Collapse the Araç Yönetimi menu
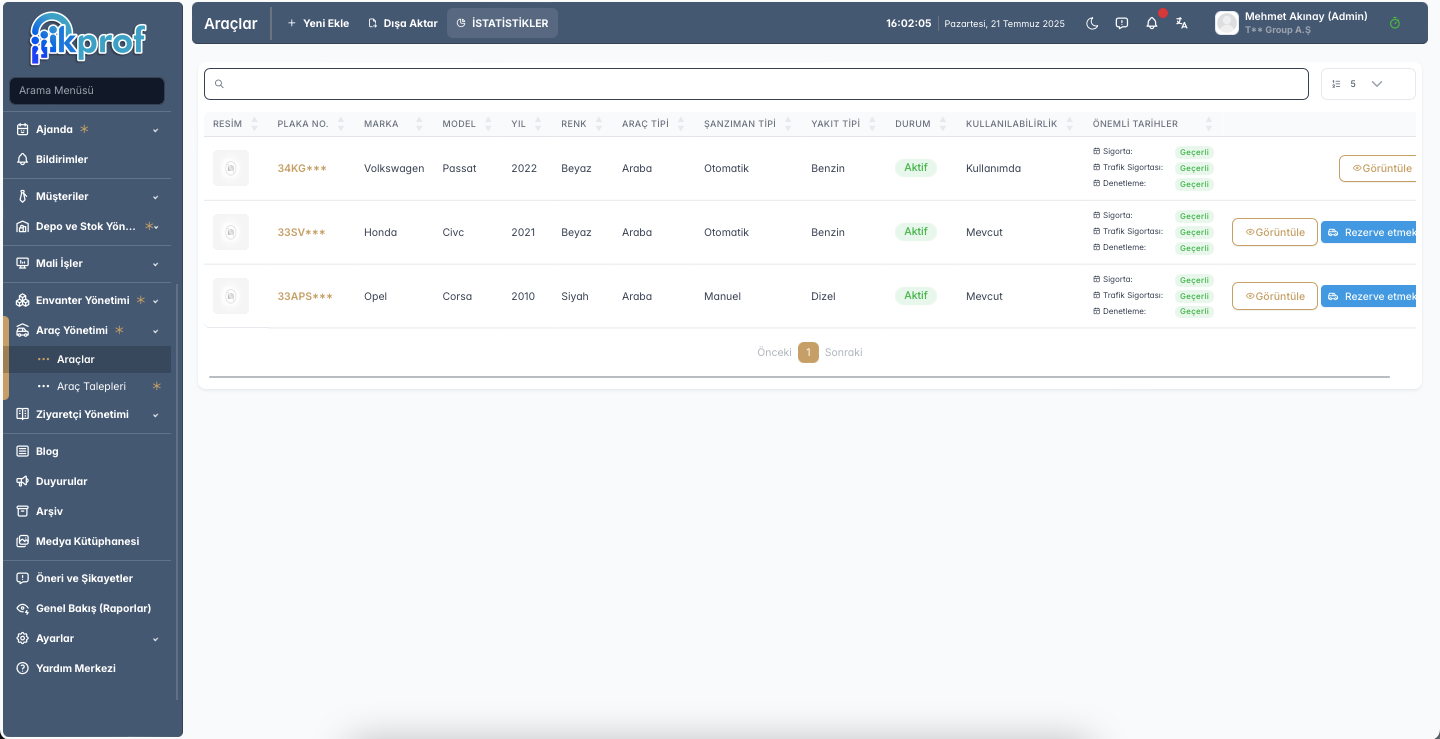Image resolution: width=1440 pixels, height=739 pixels. (x=88, y=330)
